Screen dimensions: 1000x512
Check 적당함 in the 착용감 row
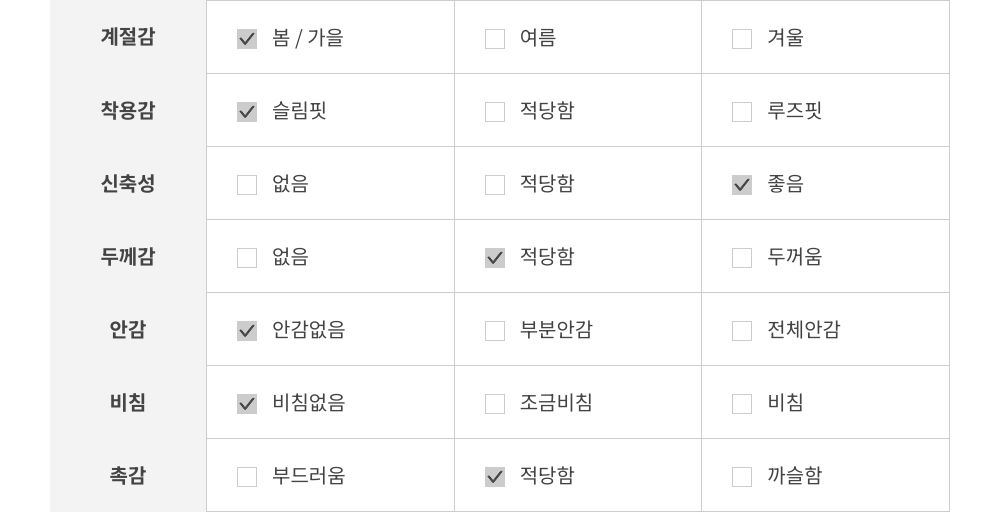pyautogui.click(x=495, y=112)
